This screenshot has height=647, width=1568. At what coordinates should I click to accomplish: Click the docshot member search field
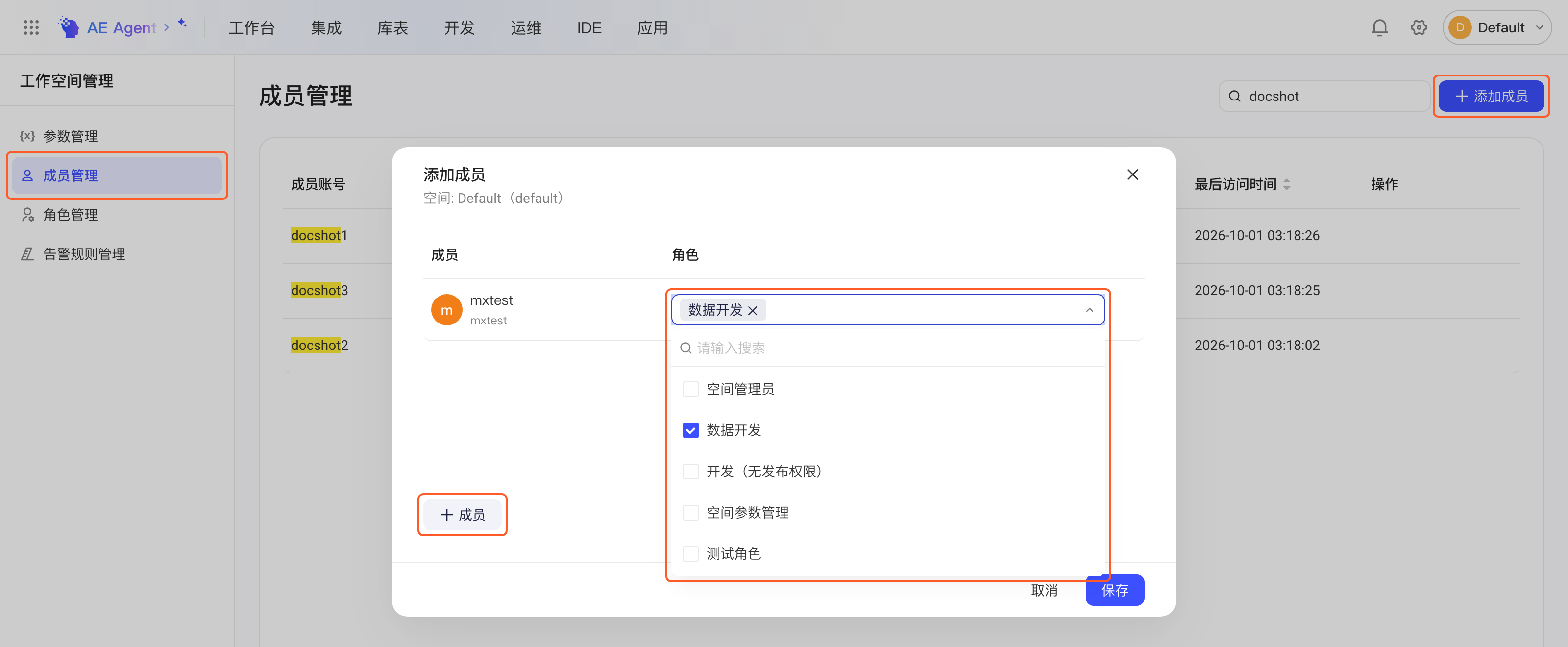click(1324, 96)
